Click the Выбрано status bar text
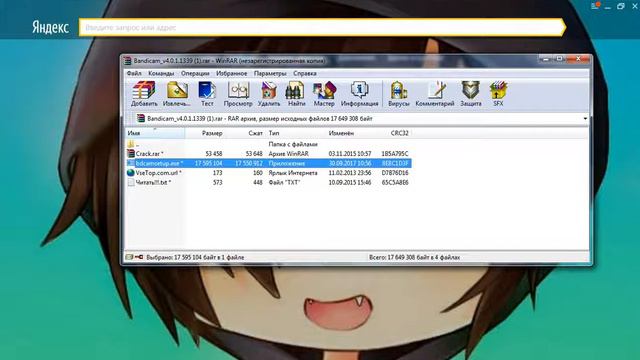640x360 pixels. 195,258
